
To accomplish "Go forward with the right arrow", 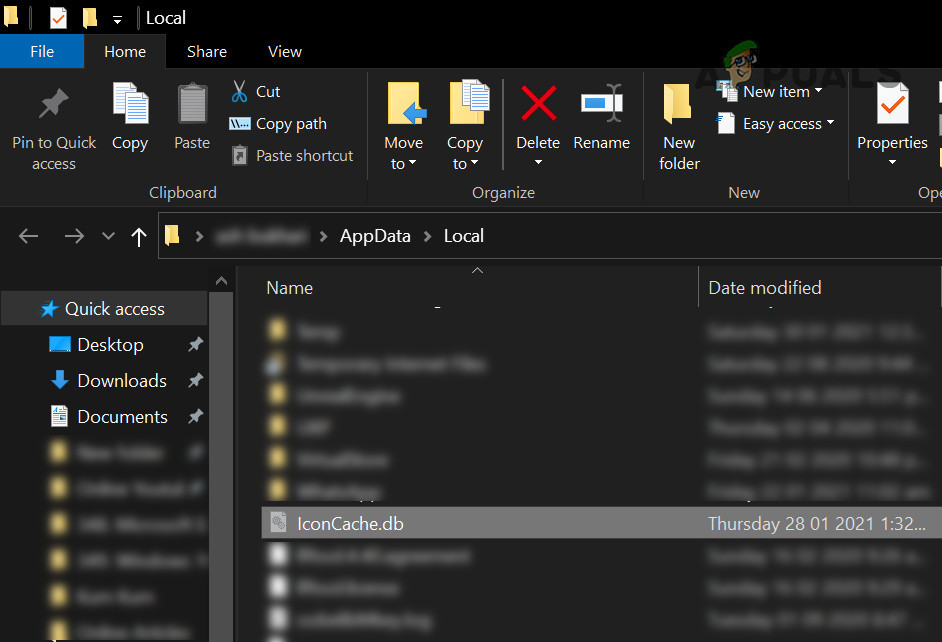I will [x=74, y=236].
